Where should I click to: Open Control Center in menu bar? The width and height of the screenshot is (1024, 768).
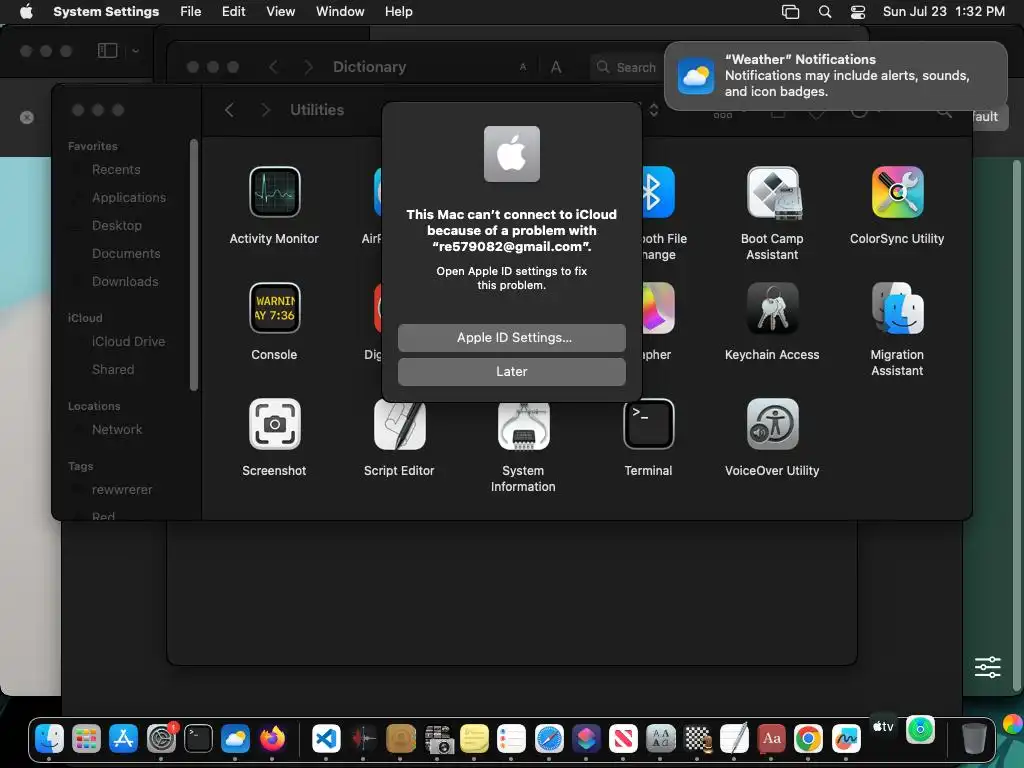pyautogui.click(x=857, y=12)
